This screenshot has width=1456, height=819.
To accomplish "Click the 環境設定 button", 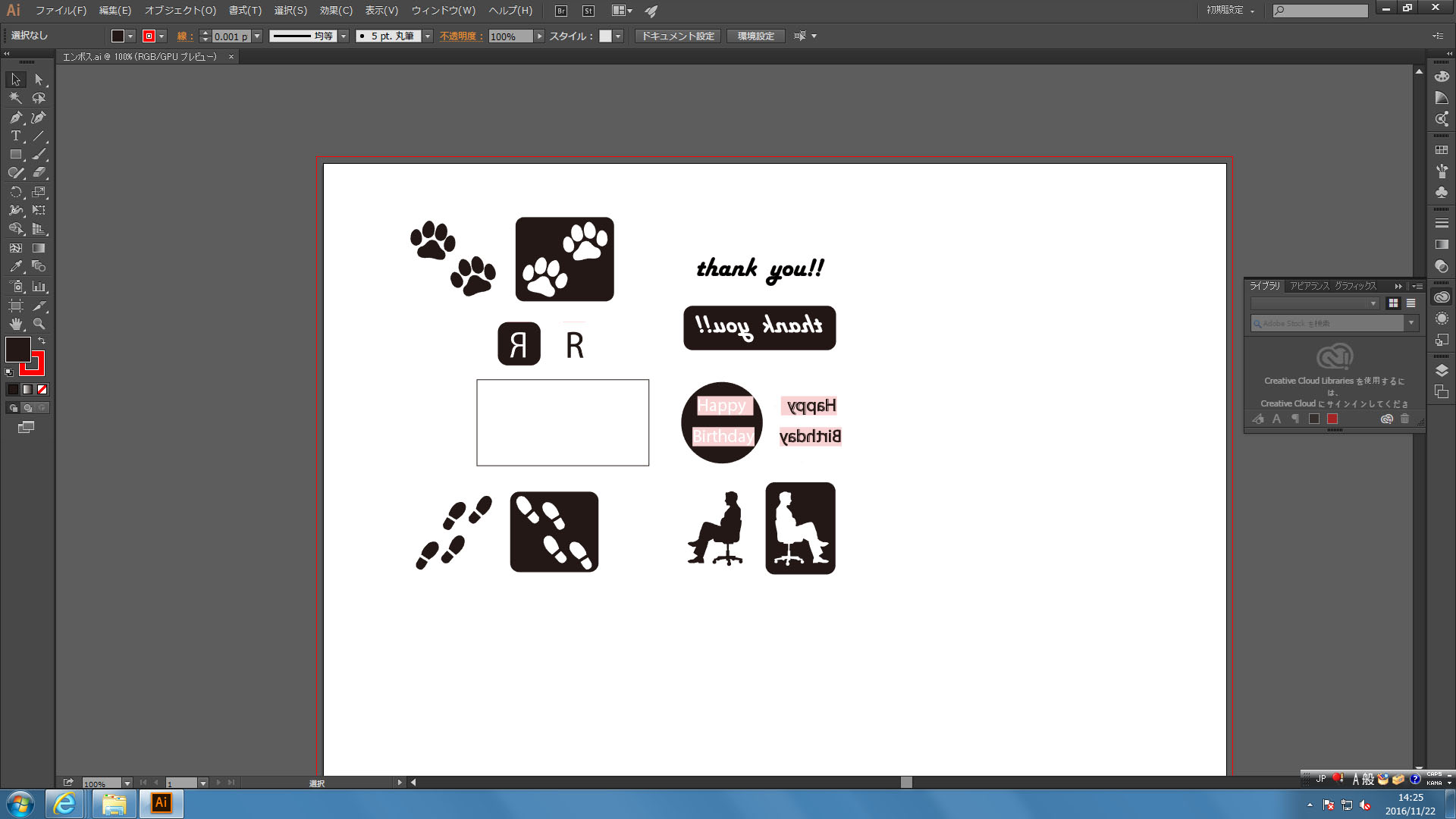I will pyautogui.click(x=755, y=36).
